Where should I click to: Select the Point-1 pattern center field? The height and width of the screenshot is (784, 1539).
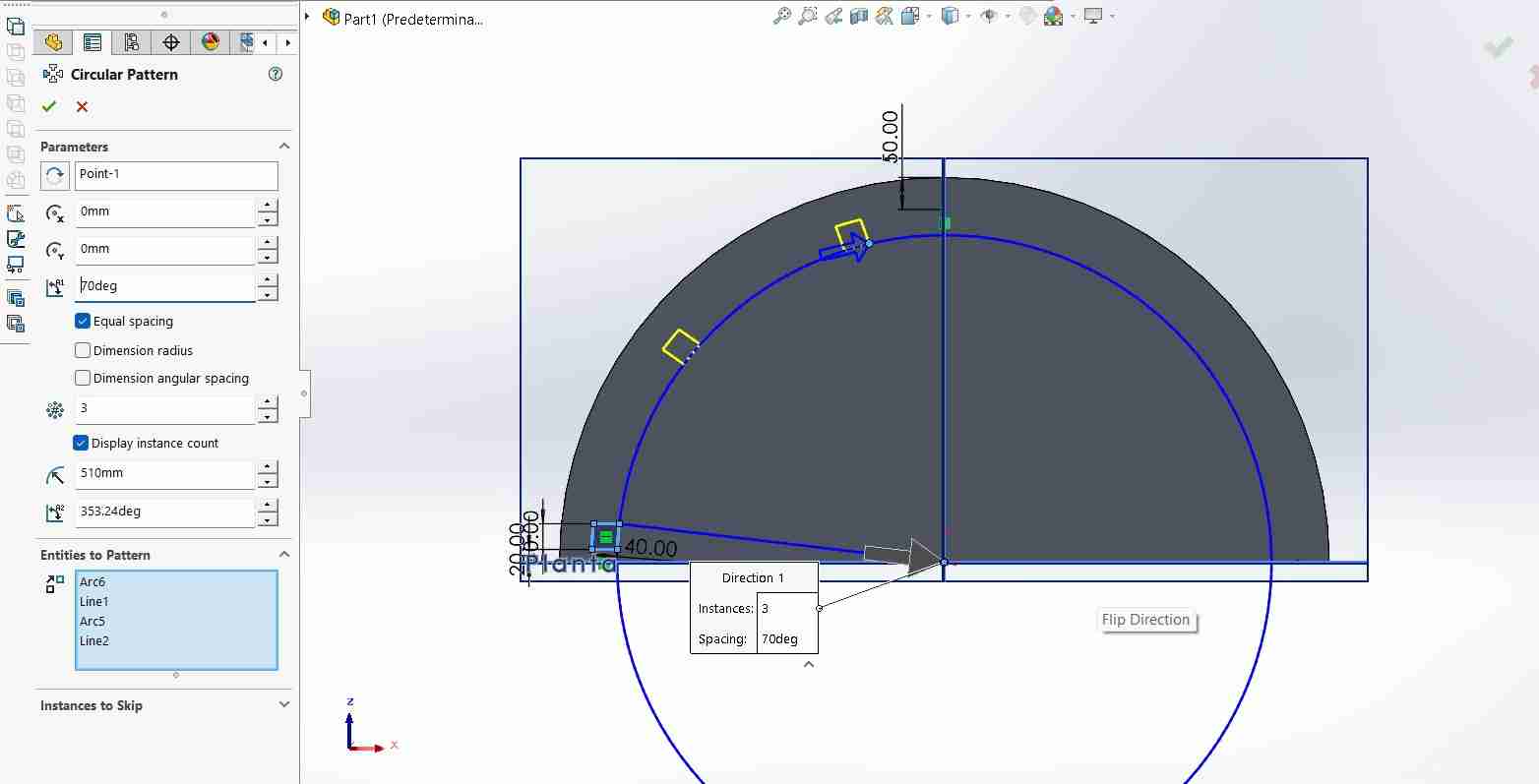[176, 175]
